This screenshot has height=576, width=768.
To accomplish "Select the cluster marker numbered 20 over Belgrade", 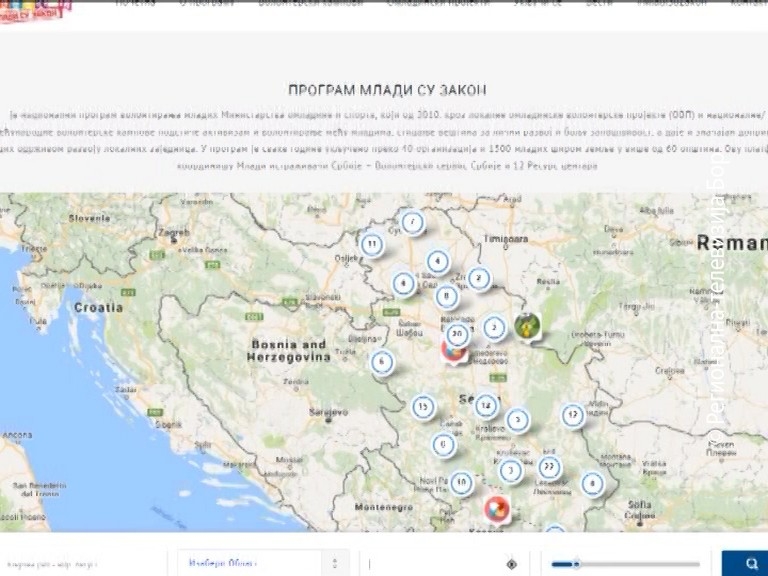I will [457, 335].
